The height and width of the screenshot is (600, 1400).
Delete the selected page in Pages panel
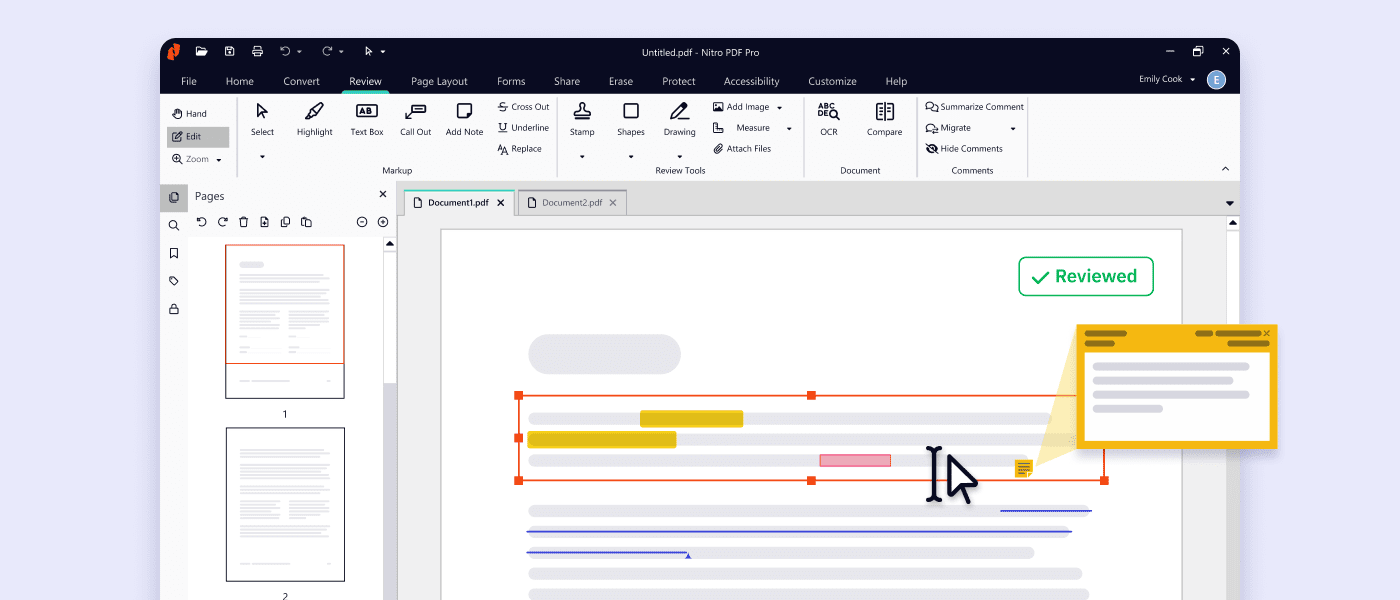click(243, 222)
